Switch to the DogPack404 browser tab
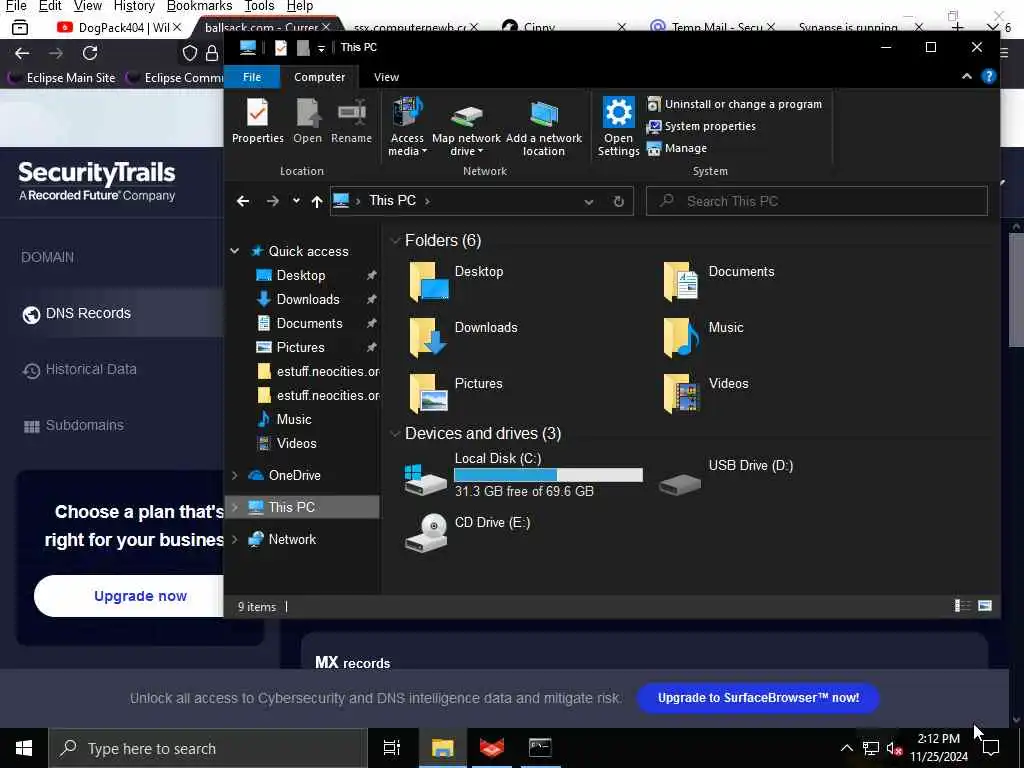The image size is (1024, 768). 118,27
